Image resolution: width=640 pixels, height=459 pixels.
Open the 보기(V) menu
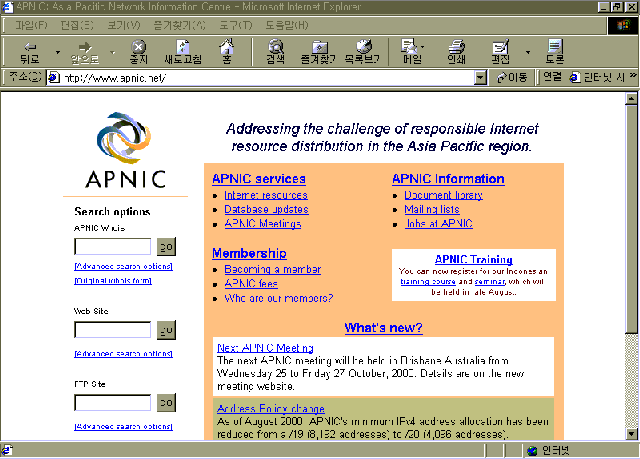(124, 25)
